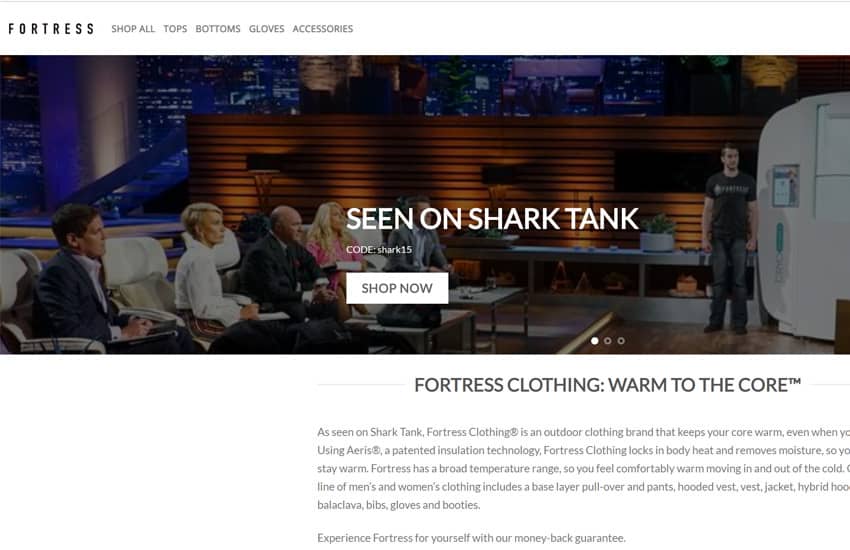Click the white chamber at the banner's right edge
This screenshot has width=850, height=550.
(803, 217)
